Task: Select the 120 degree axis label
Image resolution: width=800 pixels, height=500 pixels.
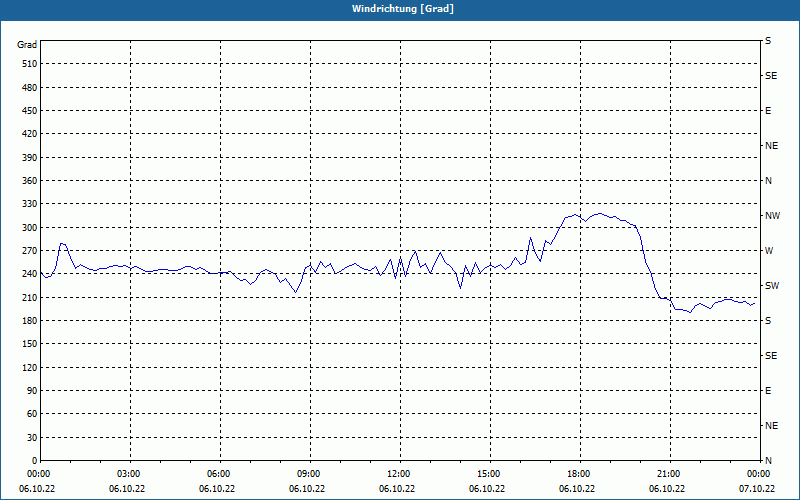Action: [x=29, y=367]
